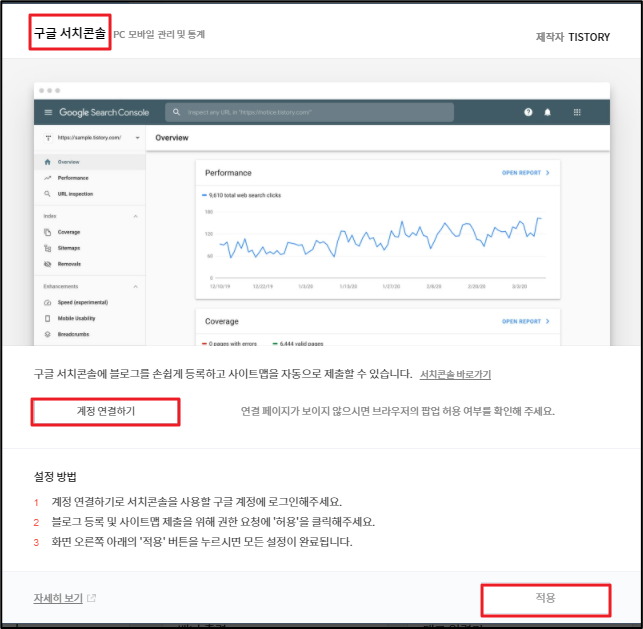Screen dimensions: 643x629
Task: Select Coverage in the sidebar
Action: click(x=69, y=232)
